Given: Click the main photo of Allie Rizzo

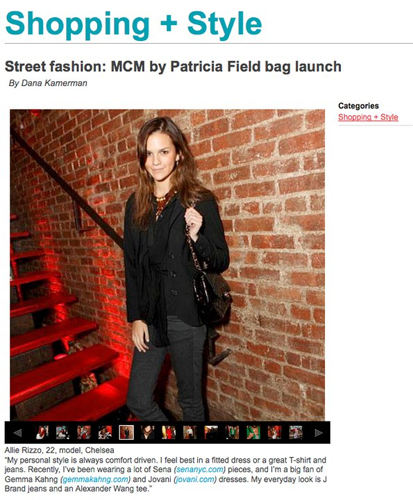Looking at the screenshot, I should [x=167, y=265].
